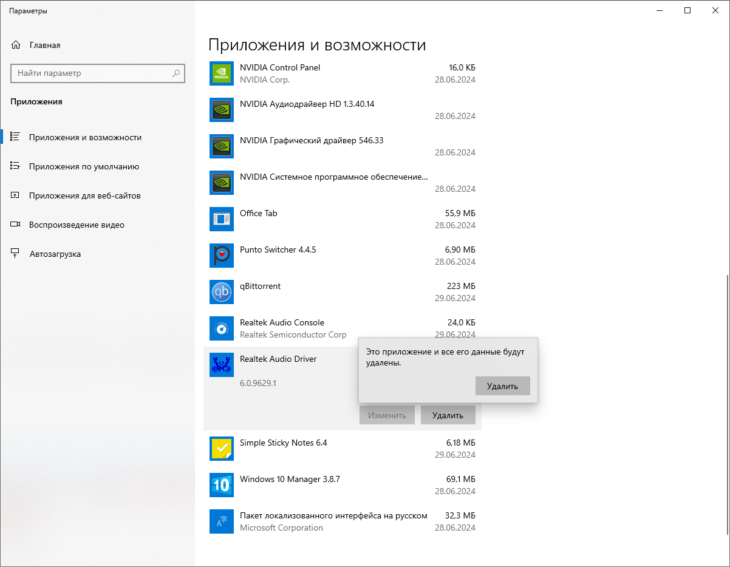Click the NVIDIA Аудиодрайвер HD icon
Screen dimensions: 730x567
click(221, 110)
